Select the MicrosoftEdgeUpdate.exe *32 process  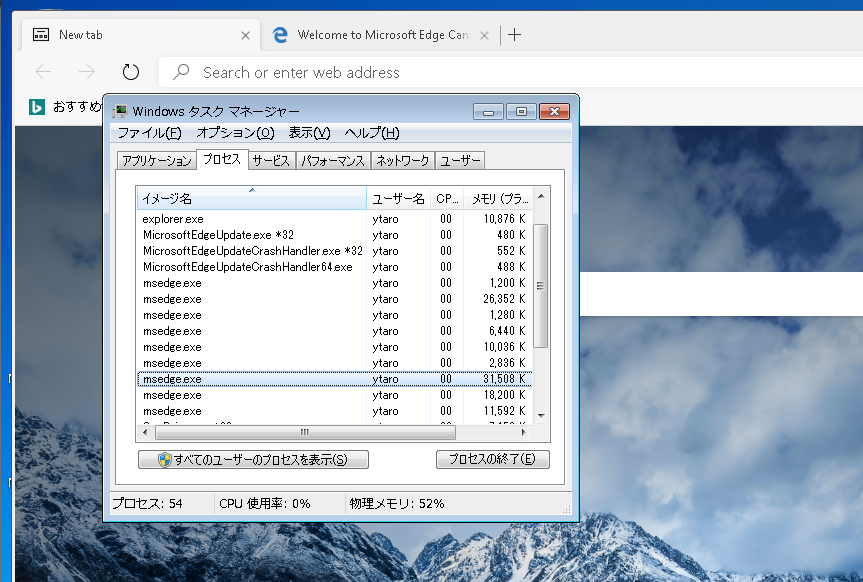334,235
